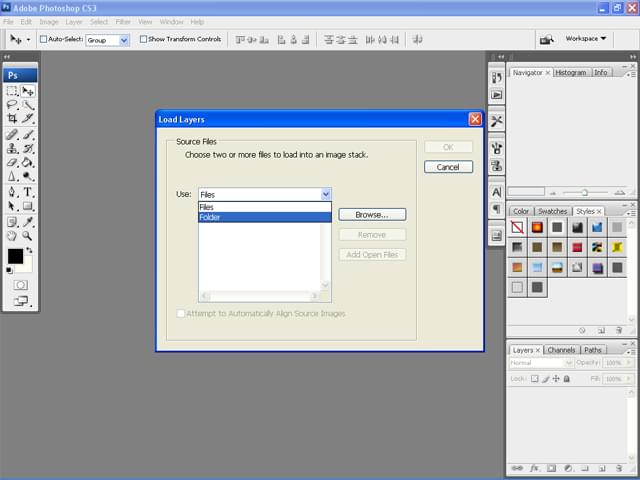Open the Use dropdown arrow
This screenshot has width=640, height=480.
tap(326, 194)
